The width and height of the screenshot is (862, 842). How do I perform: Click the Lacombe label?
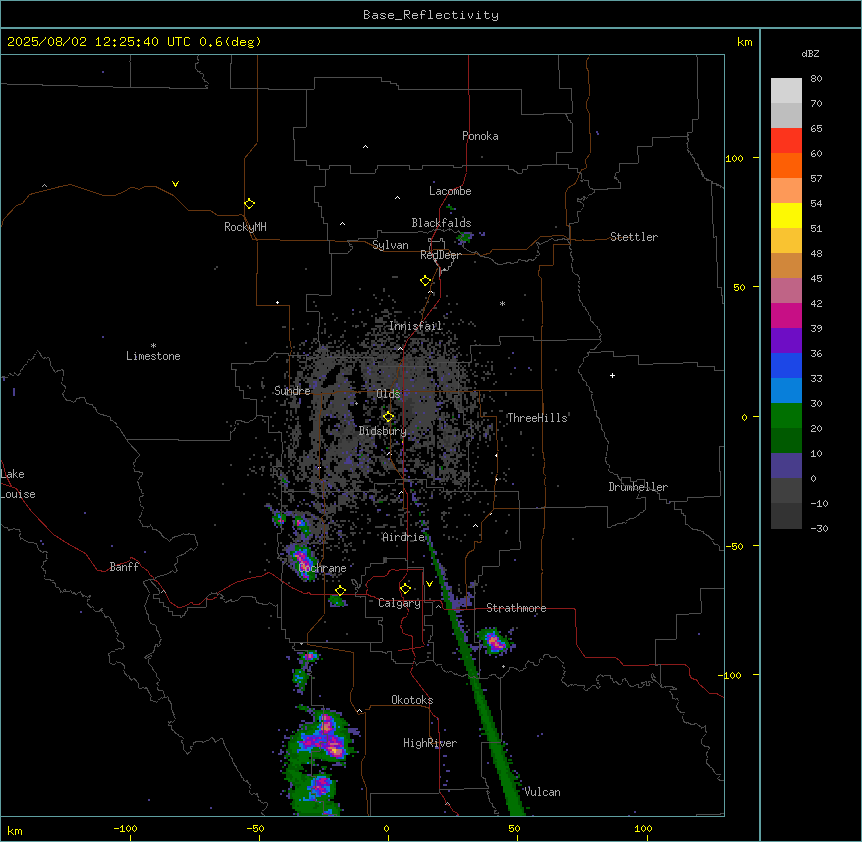coord(450,191)
